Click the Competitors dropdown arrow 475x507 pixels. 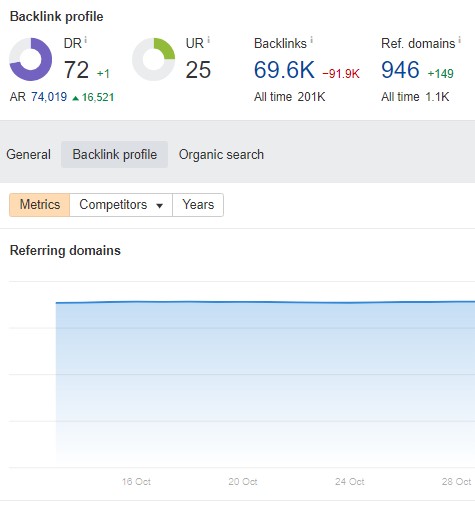160,206
